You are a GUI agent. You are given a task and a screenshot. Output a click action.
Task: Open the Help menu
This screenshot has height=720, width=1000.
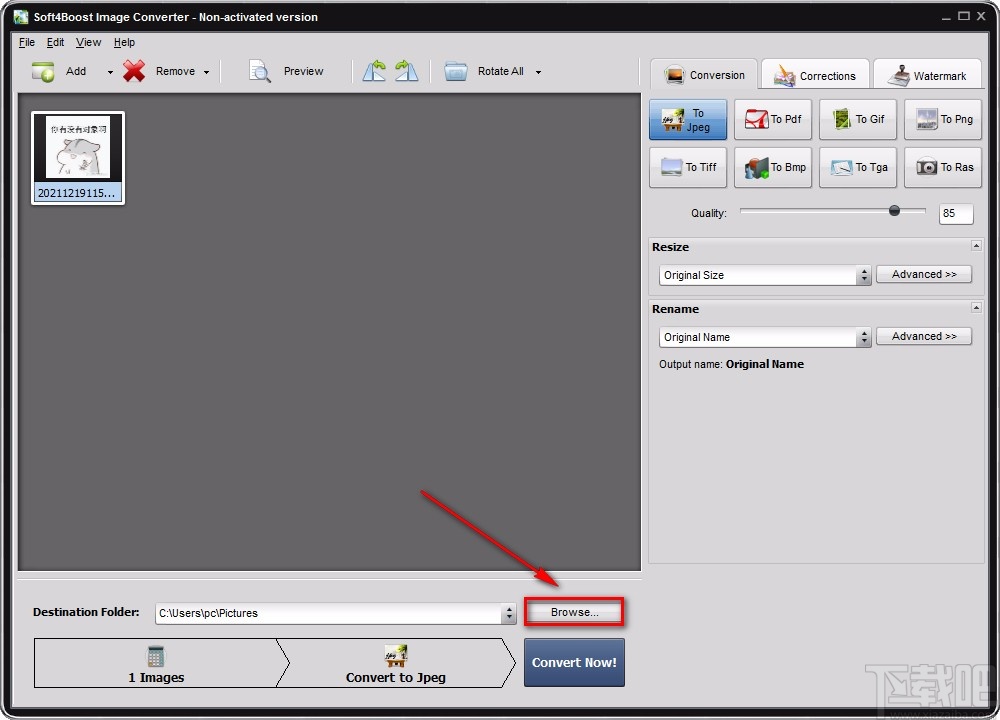[124, 42]
